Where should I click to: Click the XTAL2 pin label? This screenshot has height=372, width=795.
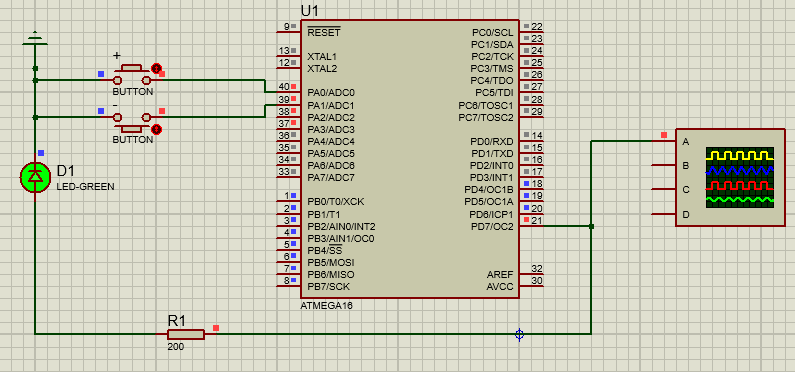(x=322, y=68)
